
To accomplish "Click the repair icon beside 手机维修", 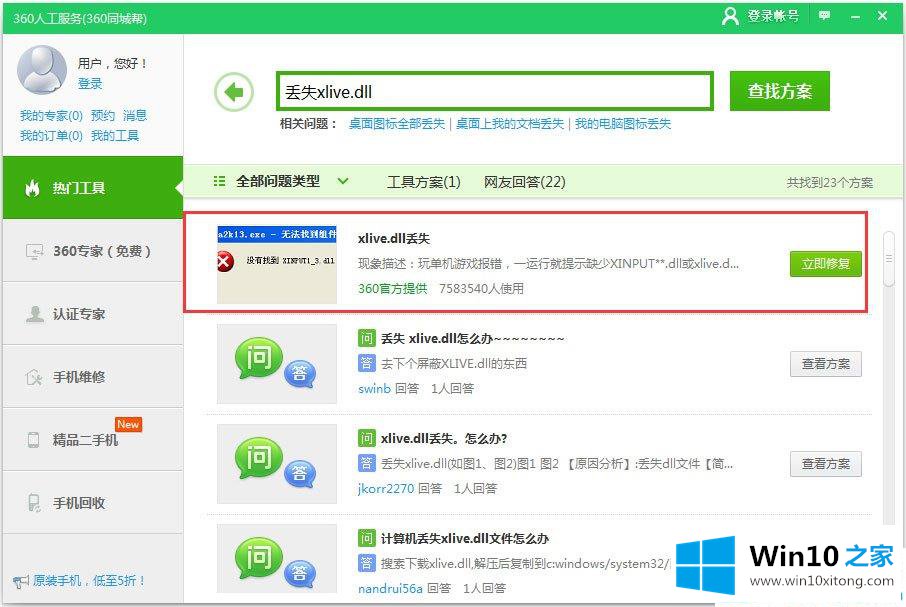I will point(35,377).
